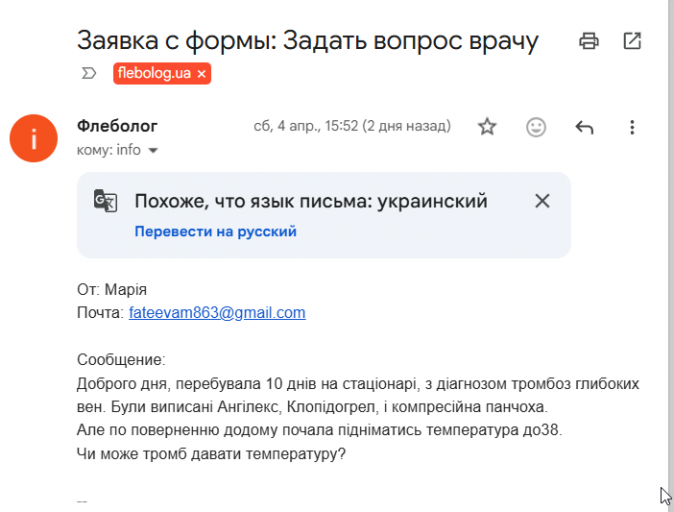
Task: Dismiss the translation suggestion banner
Action: (x=542, y=201)
